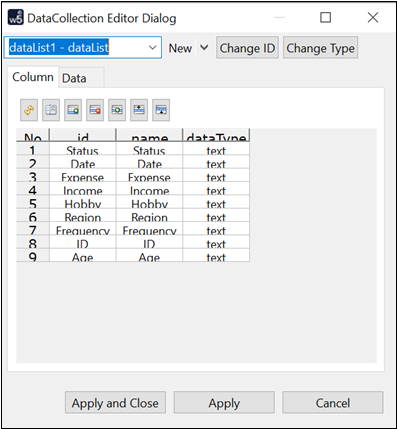The image size is (397, 429).
Task: Click Date cell in the id column
Action: point(83,162)
